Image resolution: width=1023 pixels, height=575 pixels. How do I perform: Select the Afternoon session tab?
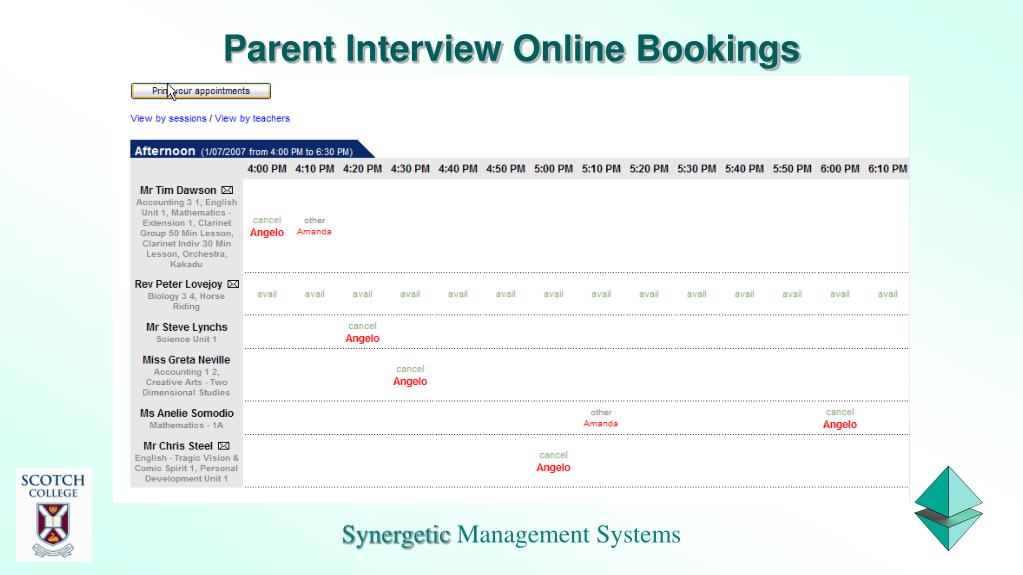[x=252, y=149]
